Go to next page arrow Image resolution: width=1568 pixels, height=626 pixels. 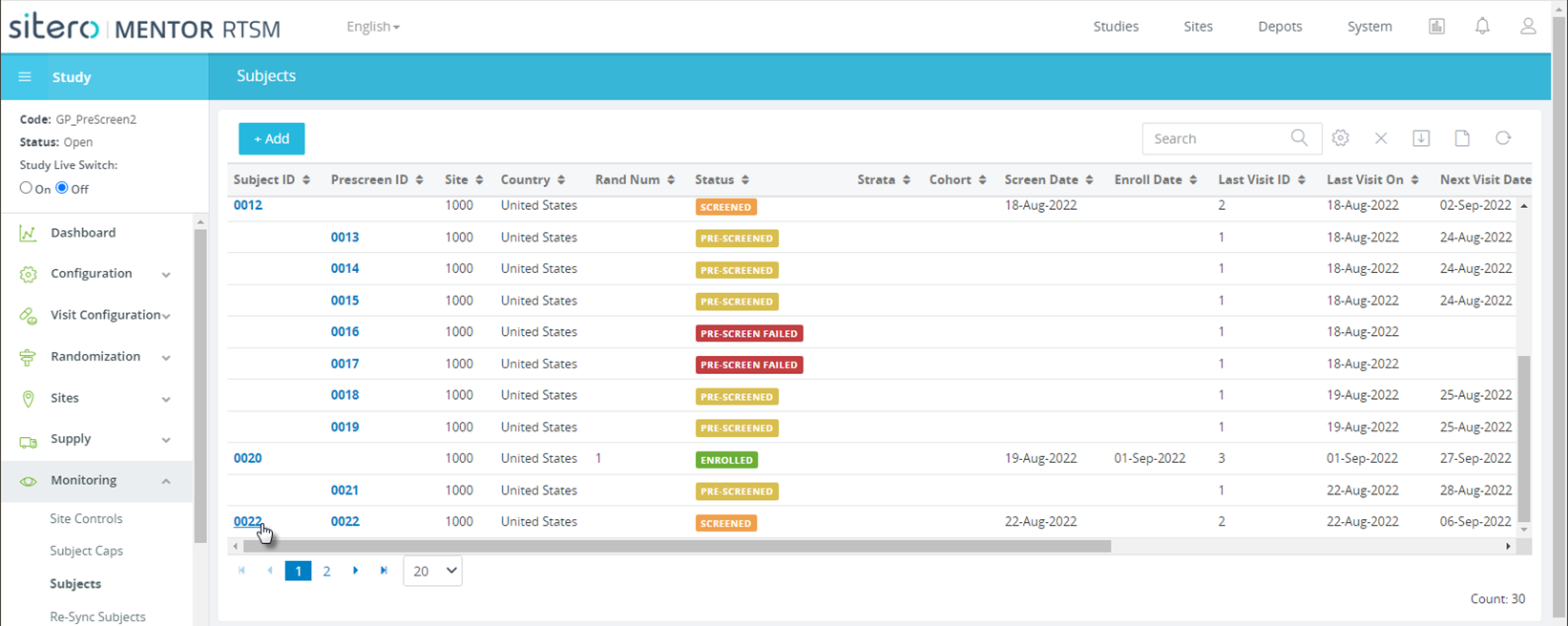click(355, 571)
